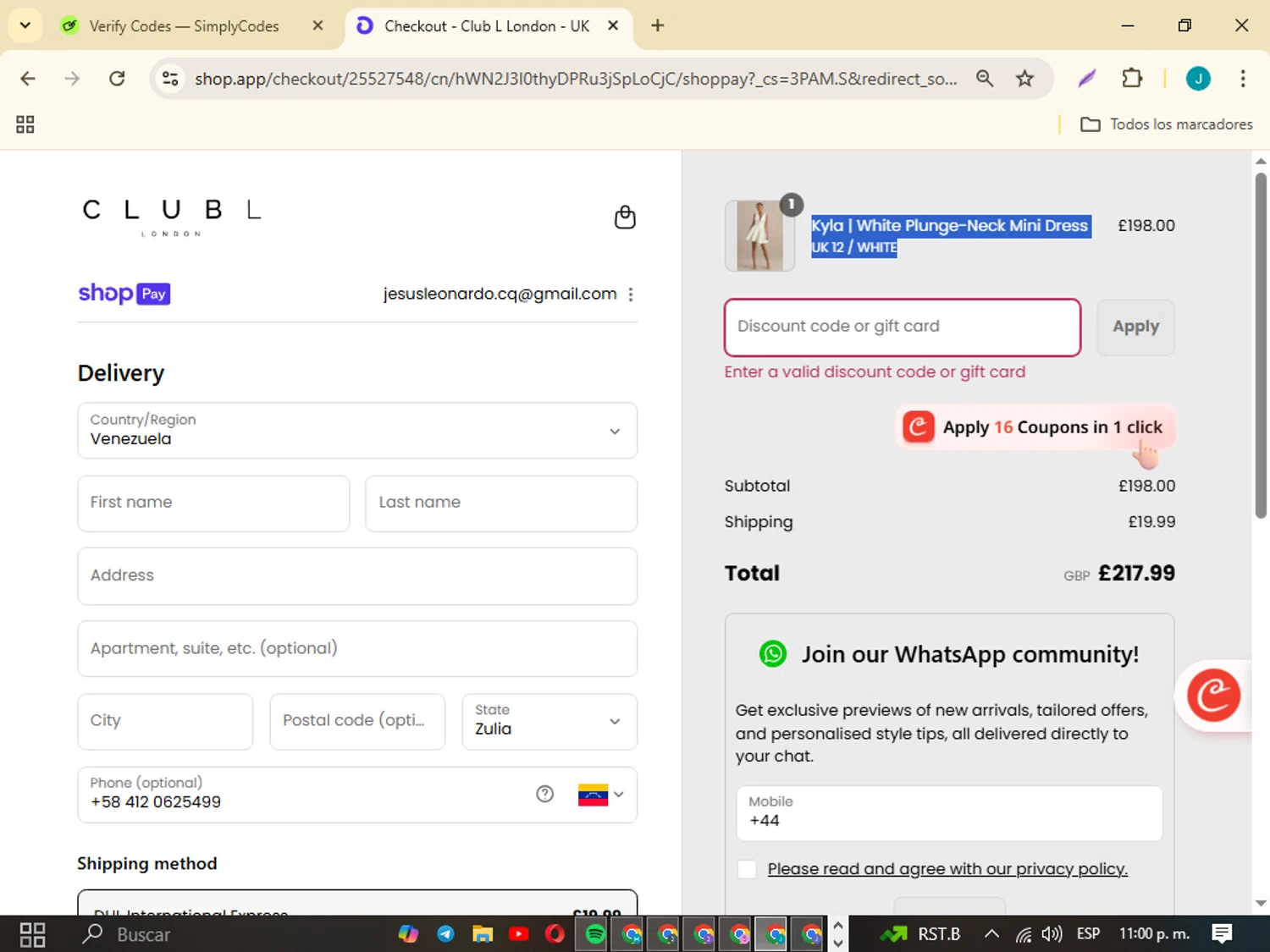Focus the Last name field
Screen dimensions: 1270x952
pos(501,504)
